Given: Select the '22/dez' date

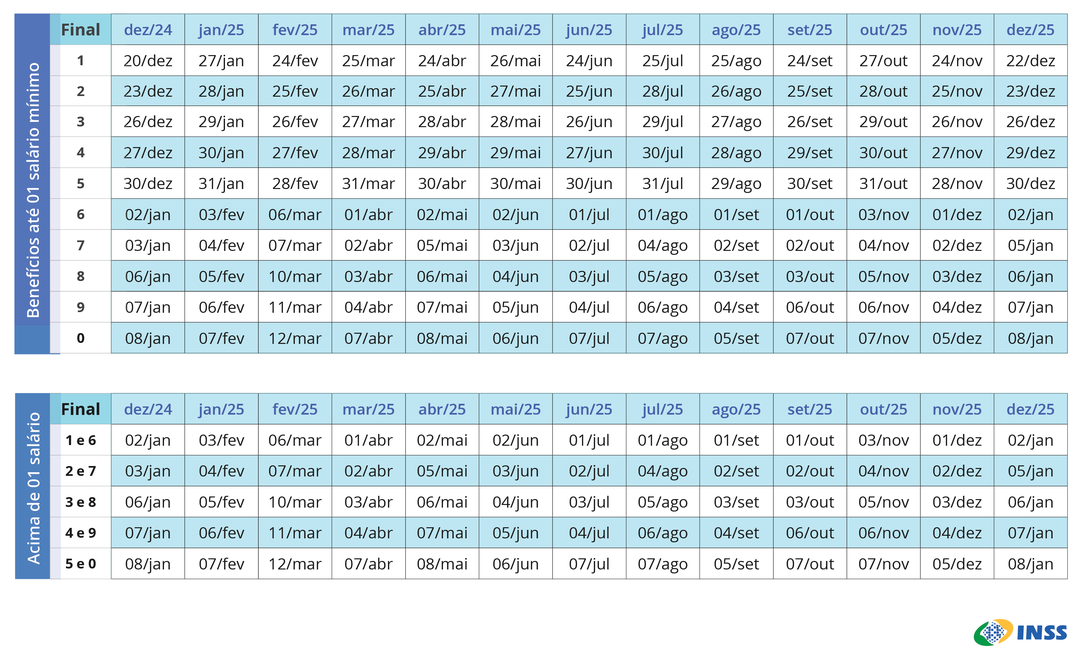Looking at the screenshot, I should [1031, 60].
